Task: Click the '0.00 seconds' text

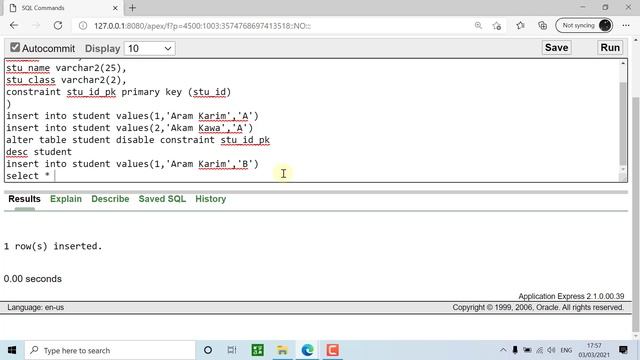Action: point(33,279)
